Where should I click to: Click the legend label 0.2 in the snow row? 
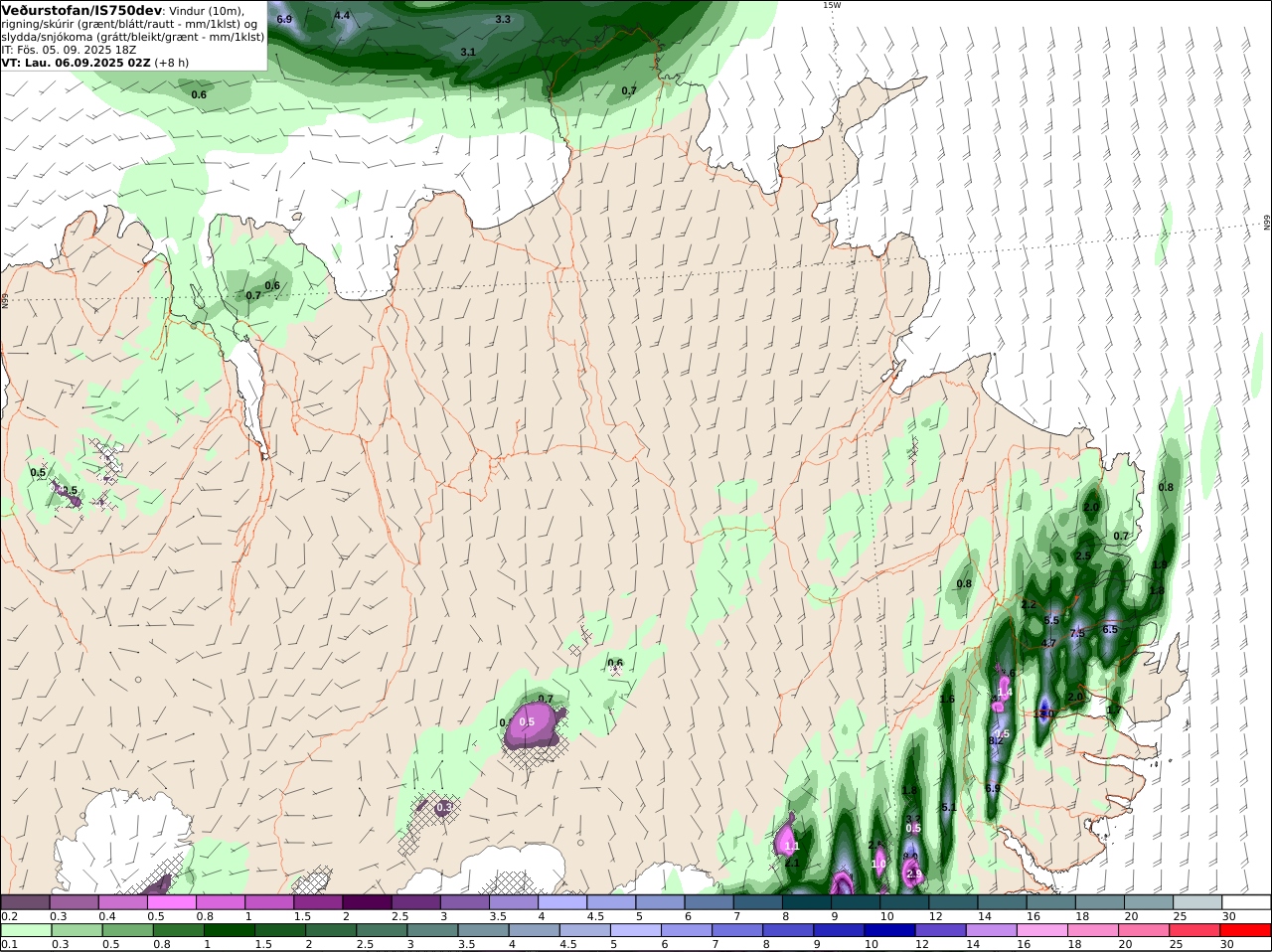click(x=9, y=916)
